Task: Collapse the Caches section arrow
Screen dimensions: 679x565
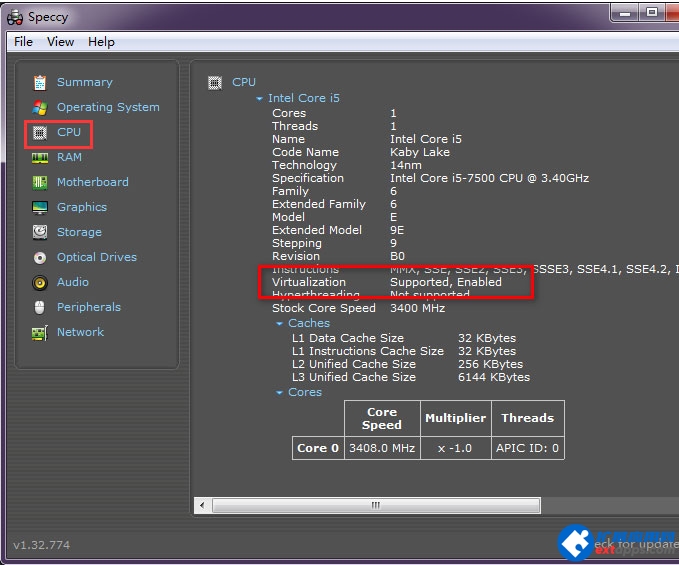Action: point(280,323)
